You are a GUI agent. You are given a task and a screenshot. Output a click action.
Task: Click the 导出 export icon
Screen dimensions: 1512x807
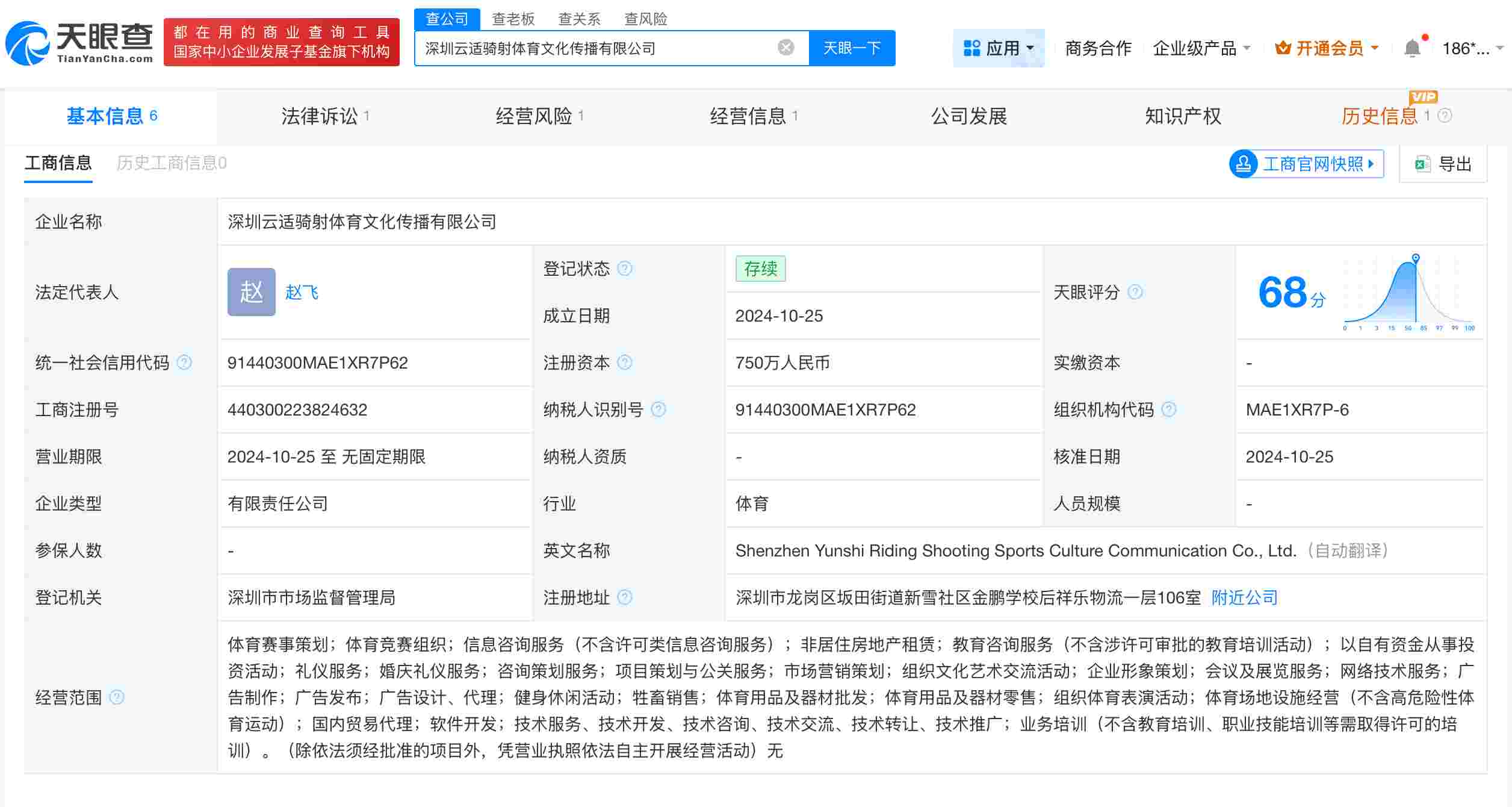pyautogui.click(x=1422, y=163)
